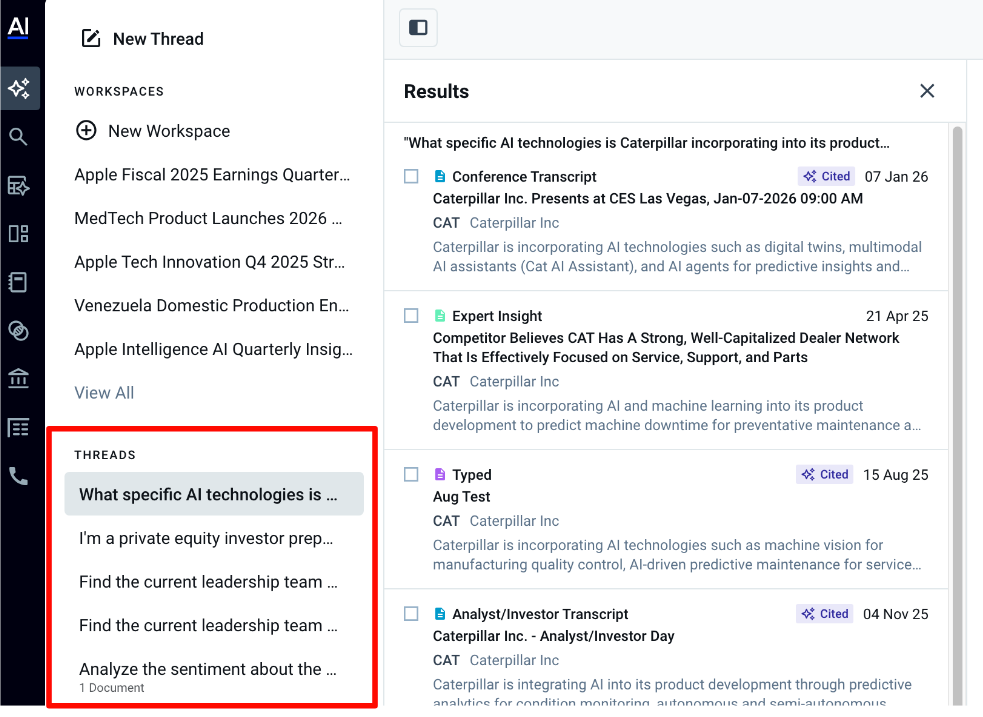
Task: Open the phone calls sidebar icon
Action: [18, 476]
